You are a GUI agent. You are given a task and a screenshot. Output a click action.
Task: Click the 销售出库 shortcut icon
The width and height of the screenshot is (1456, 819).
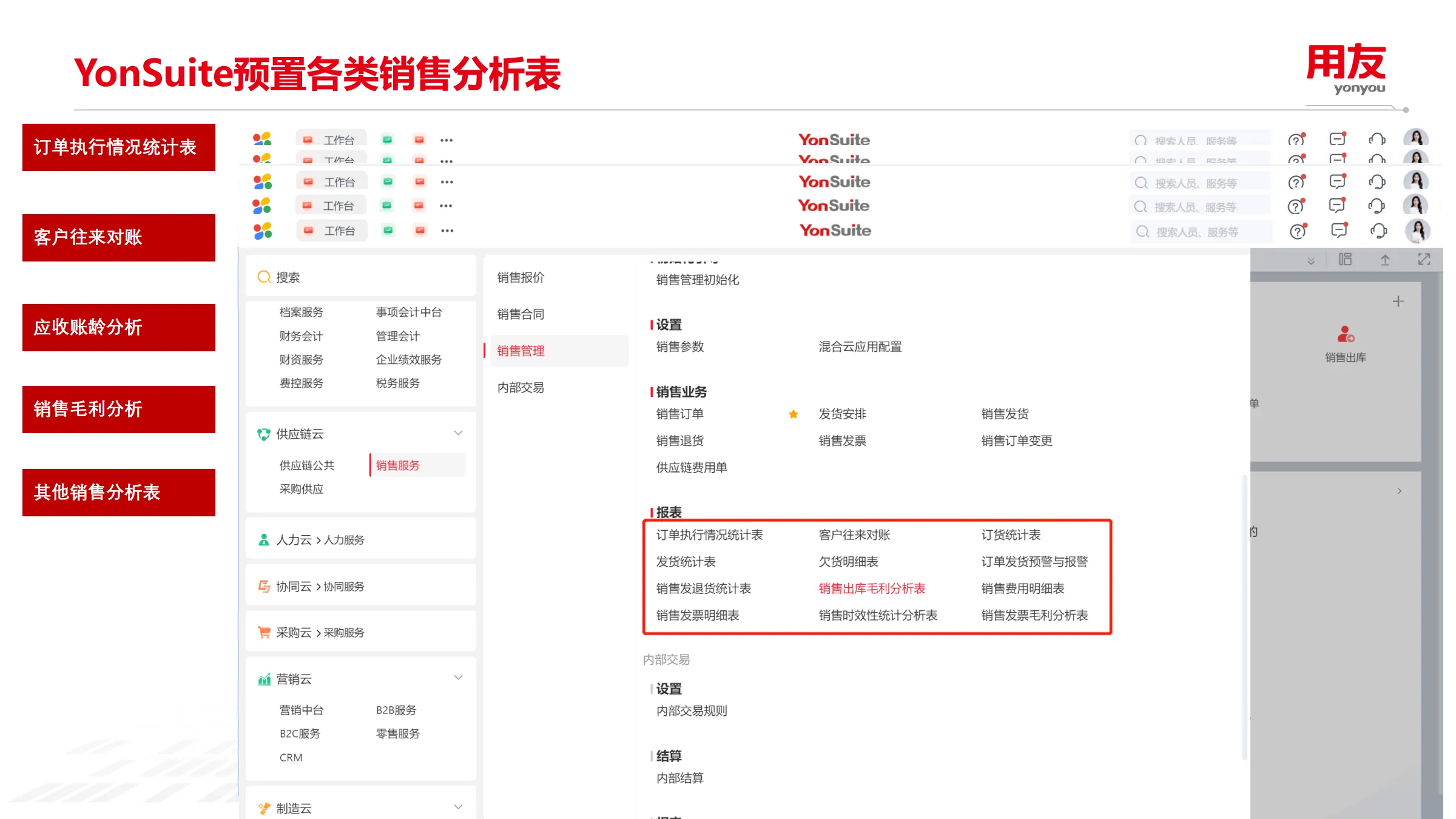click(1346, 334)
